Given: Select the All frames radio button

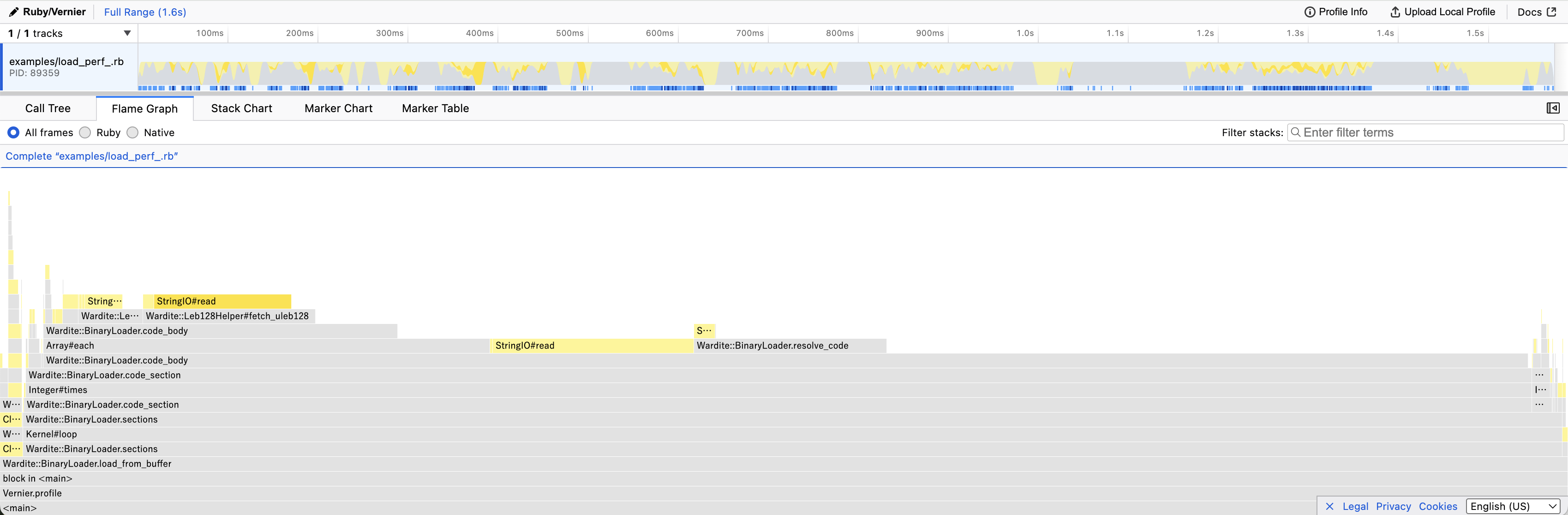Looking at the screenshot, I should click(x=13, y=133).
